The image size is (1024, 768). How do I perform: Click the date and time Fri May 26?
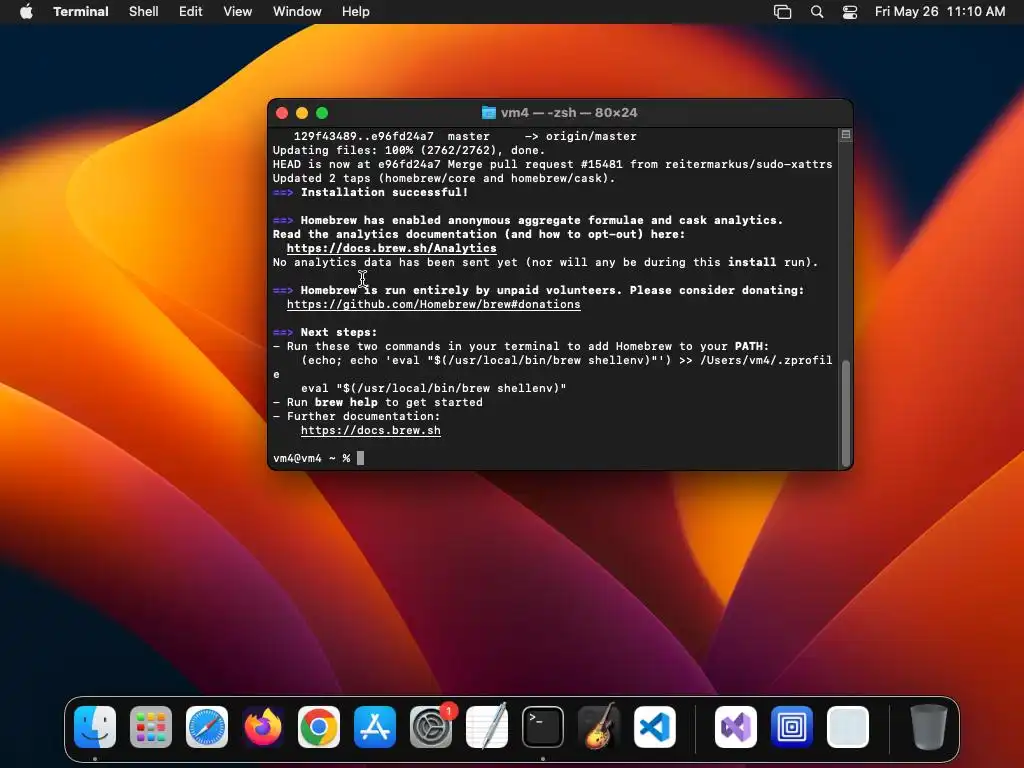pyautogui.click(x=940, y=11)
